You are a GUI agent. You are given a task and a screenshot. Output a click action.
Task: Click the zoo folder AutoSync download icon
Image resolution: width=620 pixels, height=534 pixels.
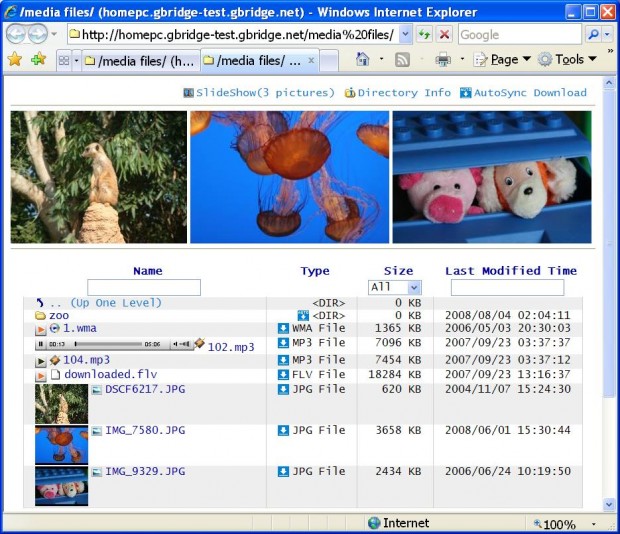tap(303, 315)
